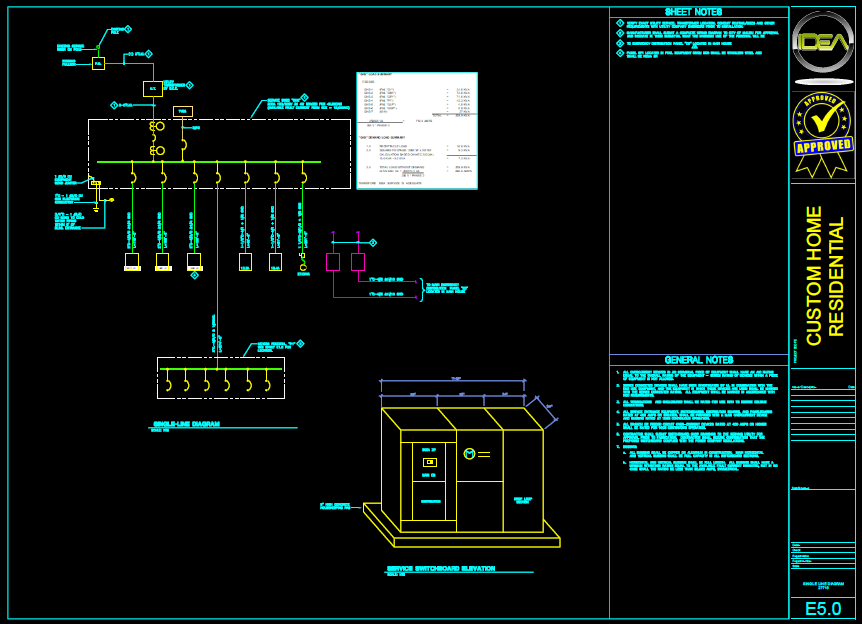Click the meter symbol on switchboard elevation
Viewport: 862px width, 624px height.
tap(469, 454)
